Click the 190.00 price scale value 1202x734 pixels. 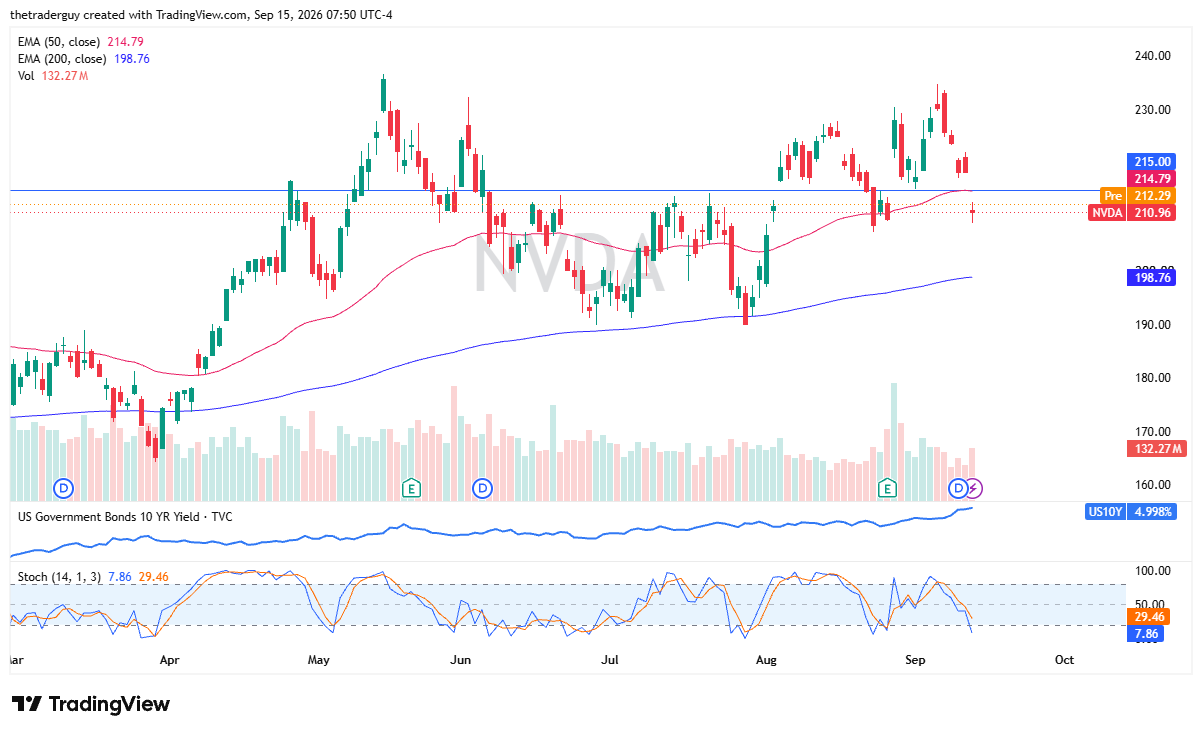1151,324
